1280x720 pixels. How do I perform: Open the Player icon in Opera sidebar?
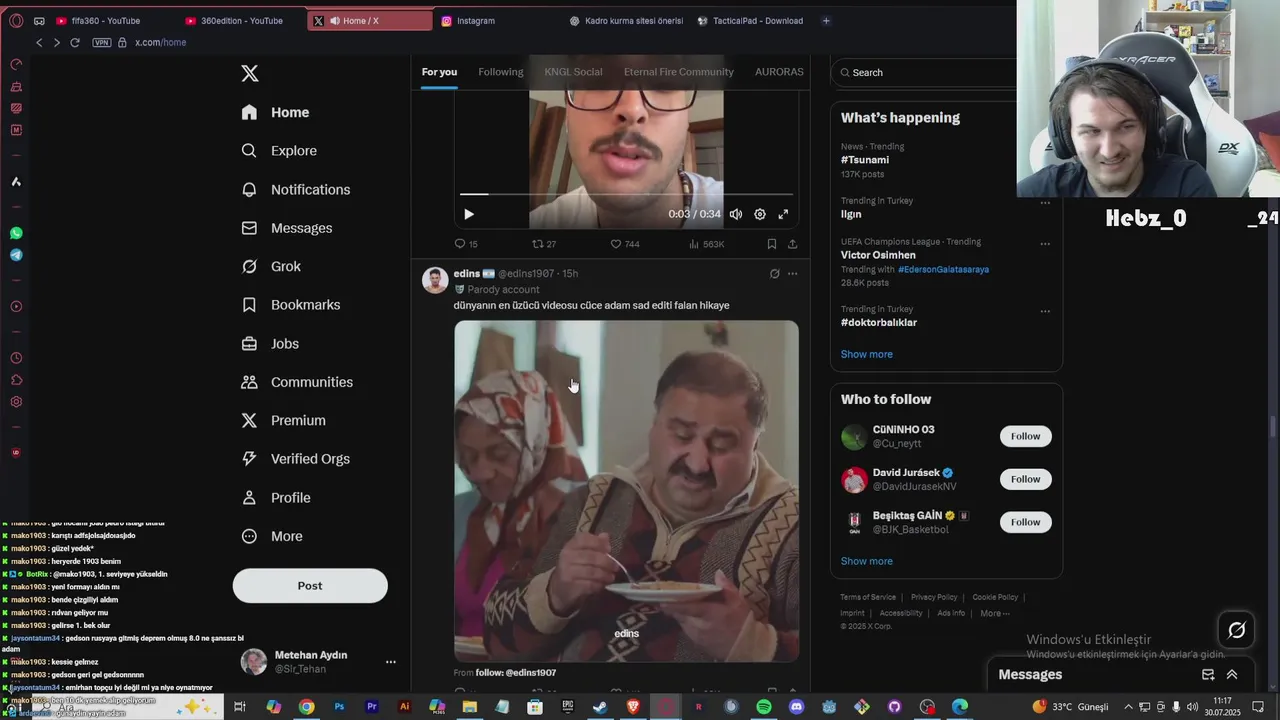16,307
